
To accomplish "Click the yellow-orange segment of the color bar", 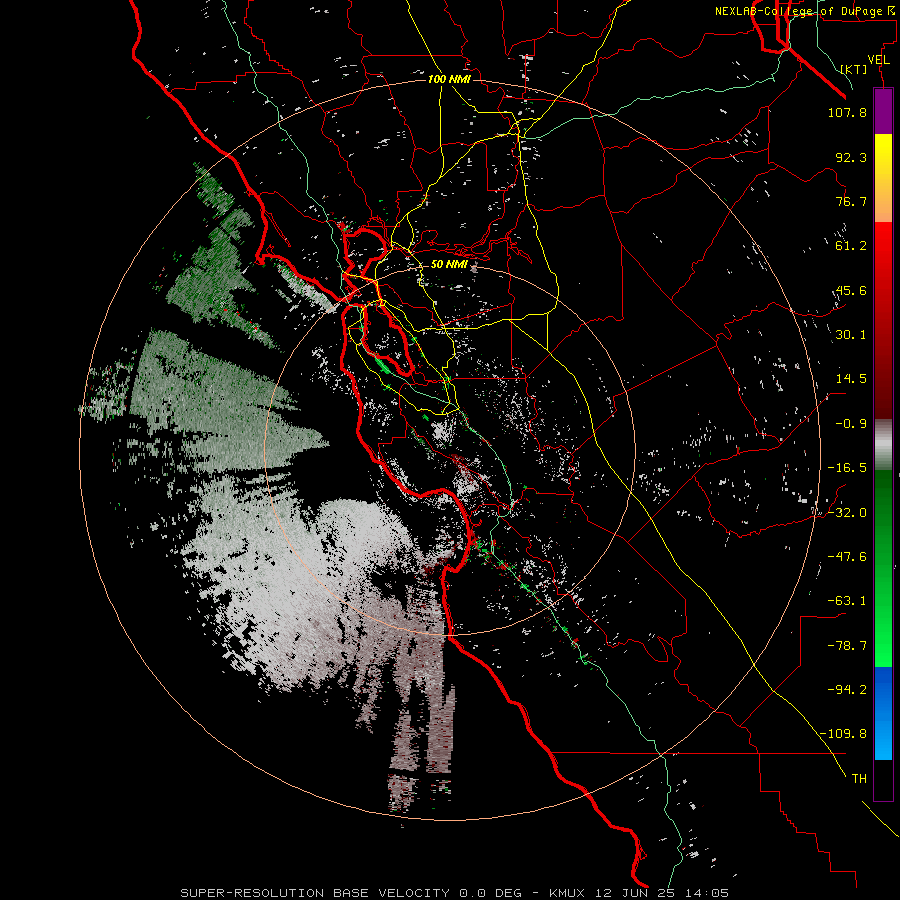I will (883, 178).
